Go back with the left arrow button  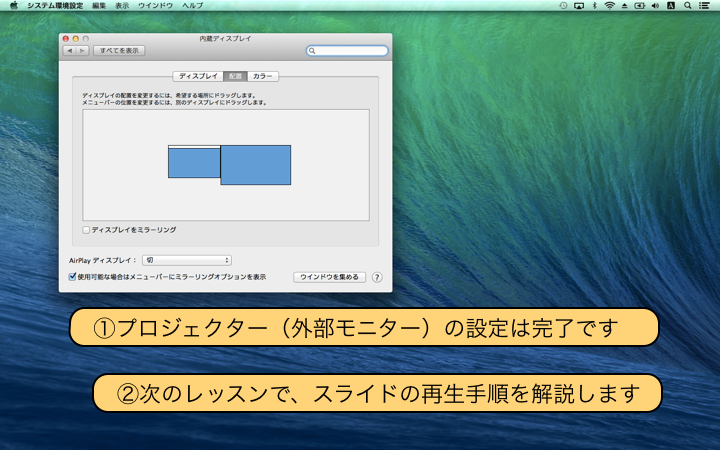69,51
